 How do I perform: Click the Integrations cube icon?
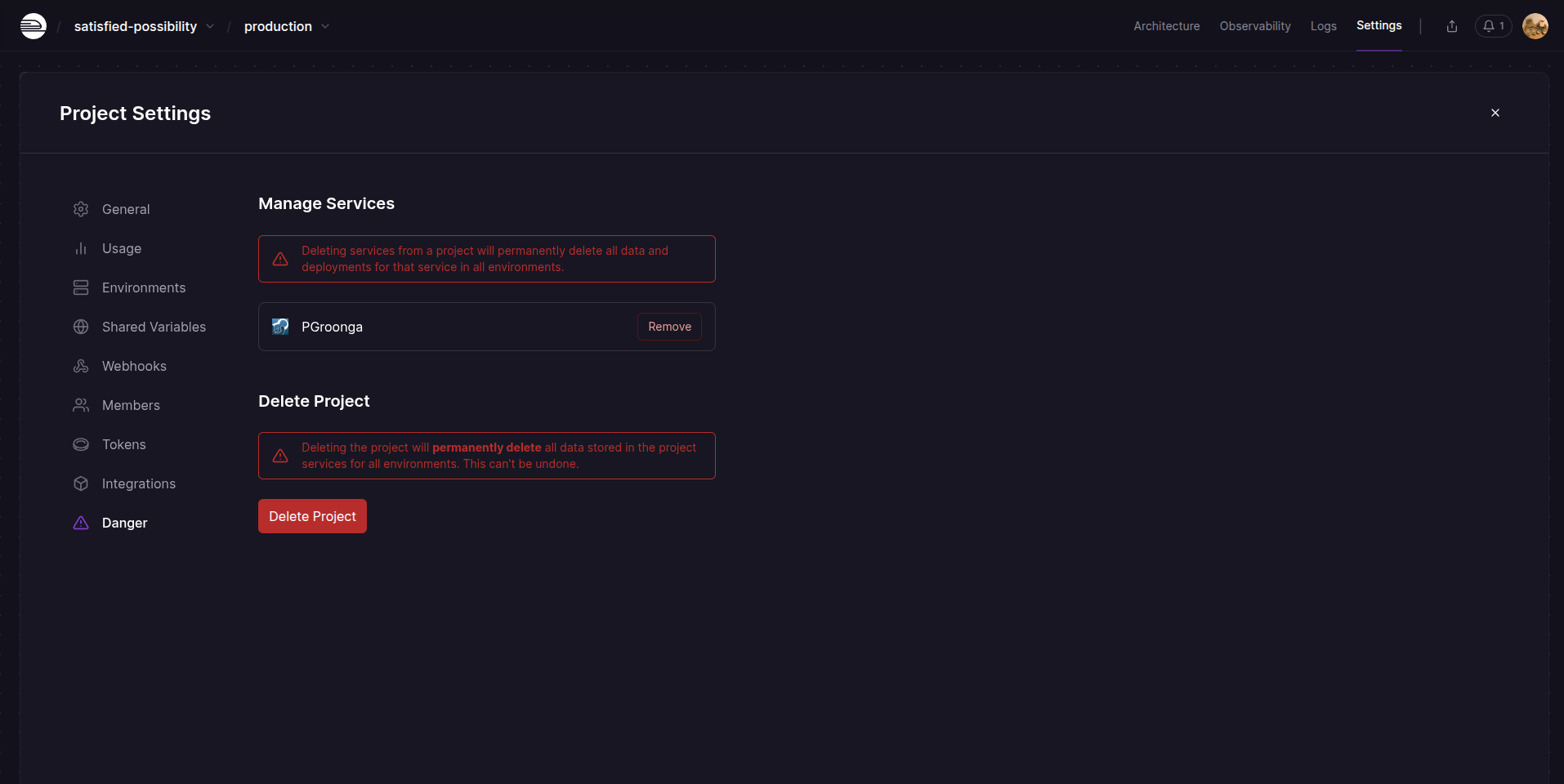81,483
